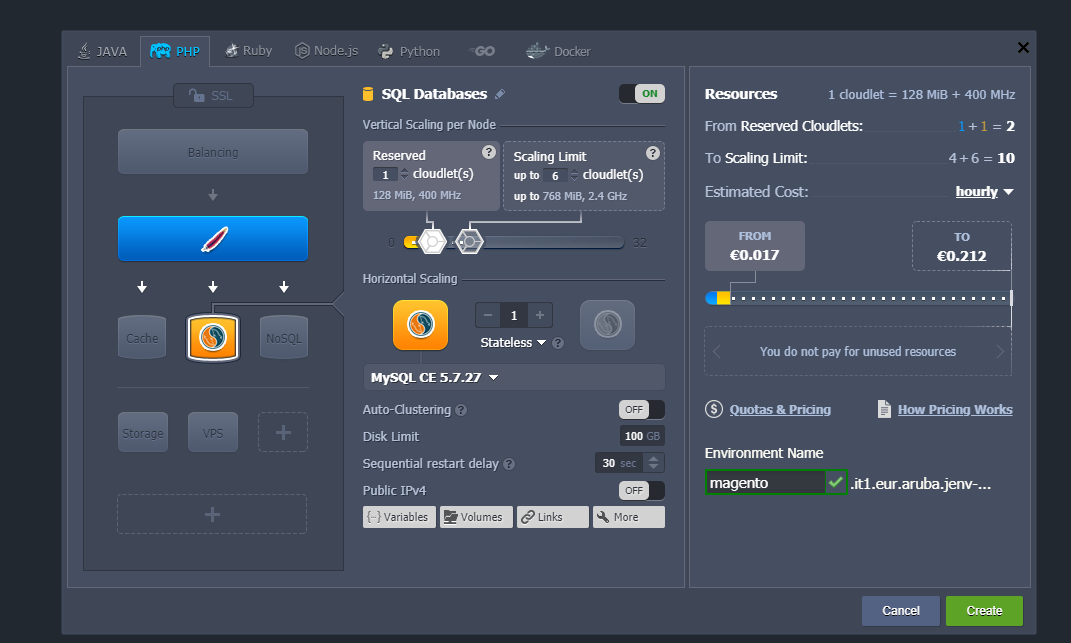Change Estimated Cost period from hourly

pos(983,191)
